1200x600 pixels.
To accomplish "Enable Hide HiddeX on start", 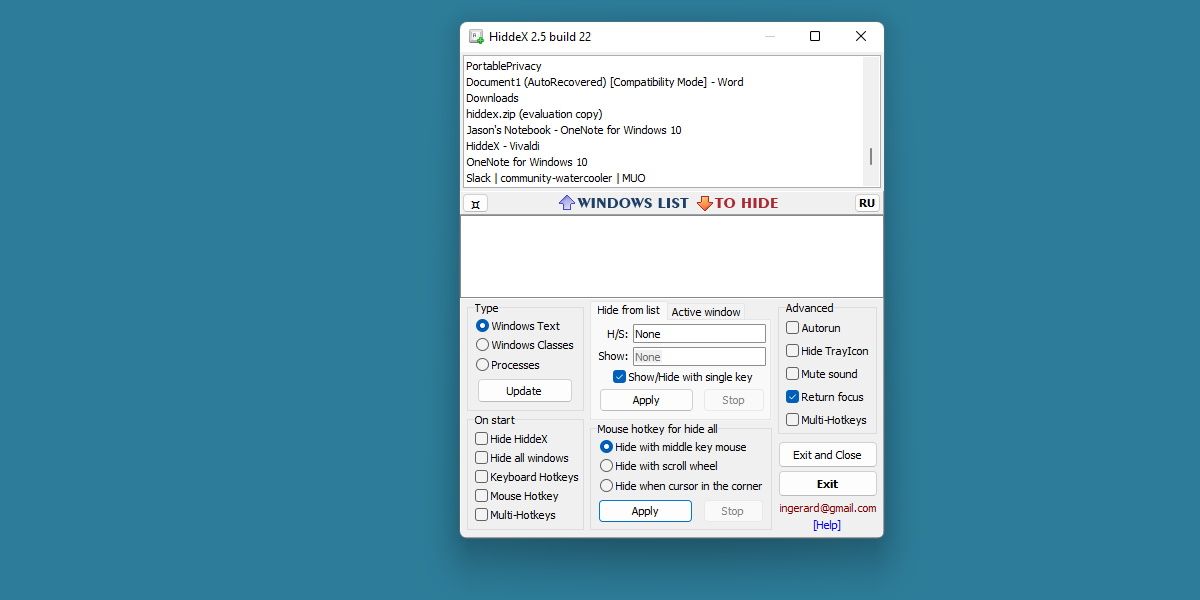I will click(x=482, y=439).
